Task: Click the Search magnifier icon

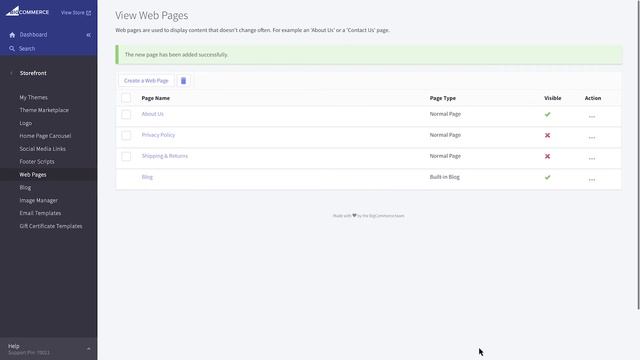Action: pyautogui.click(x=12, y=49)
